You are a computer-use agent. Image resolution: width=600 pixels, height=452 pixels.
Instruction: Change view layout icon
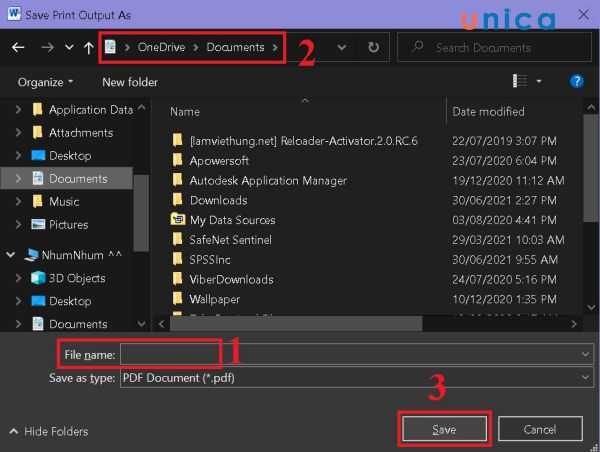coord(520,81)
